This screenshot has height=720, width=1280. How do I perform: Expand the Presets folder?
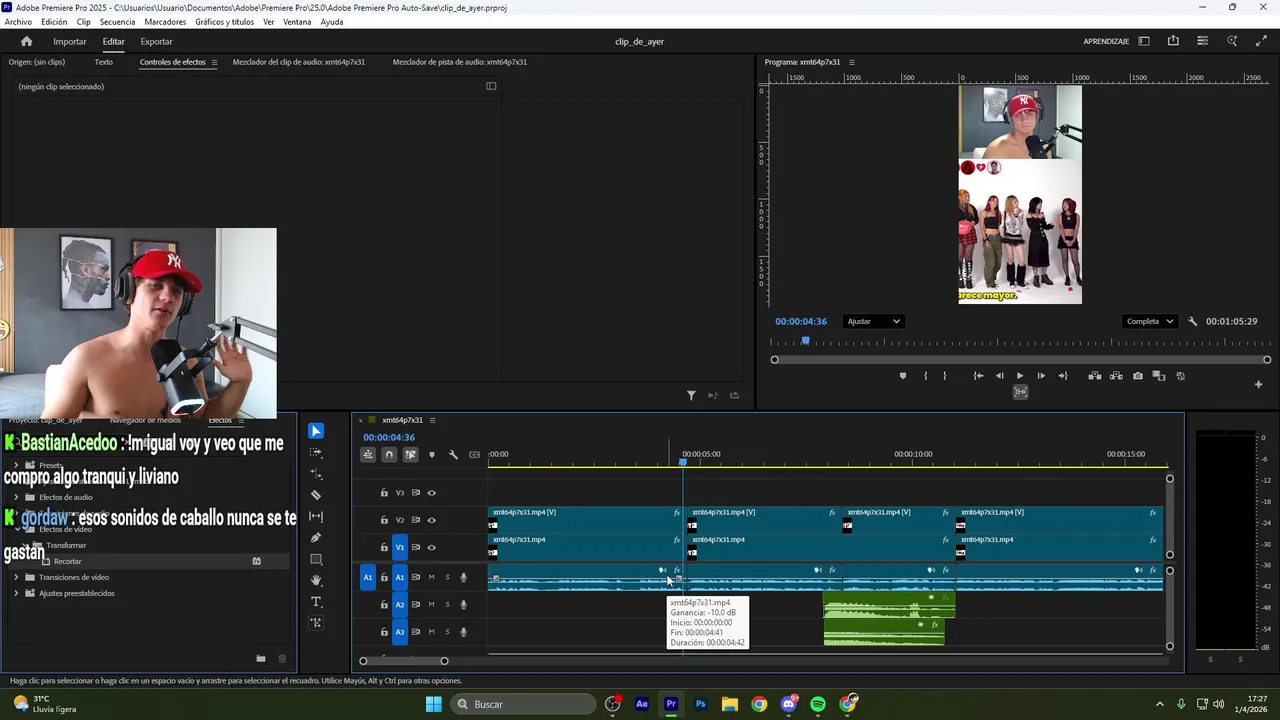tap(16, 465)
